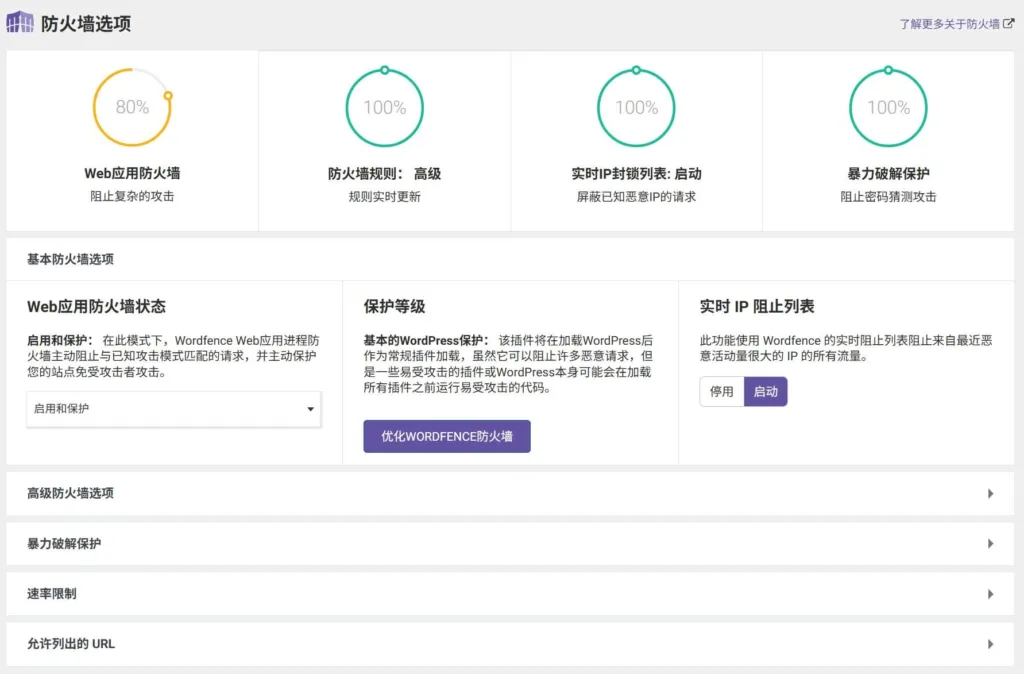Expand the 暴力破解保护 section
The width and height of the screenshot is (1024, 674).
click(x=512, y=543)
